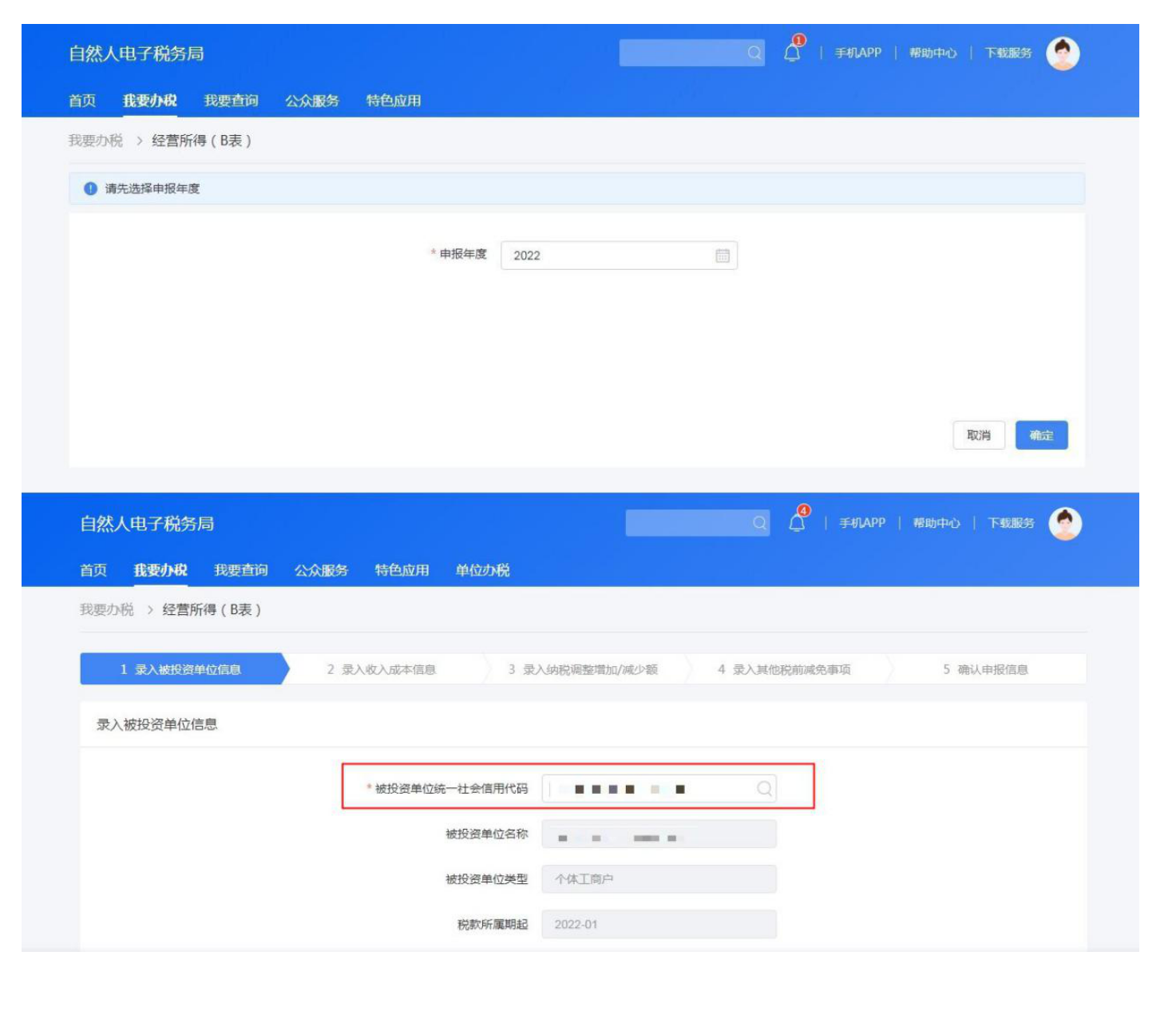Image resolution: width=1176 pixels, height=1019 pixels.
Task: Open user avatar in top header
Action: [x=1063, y=54]
